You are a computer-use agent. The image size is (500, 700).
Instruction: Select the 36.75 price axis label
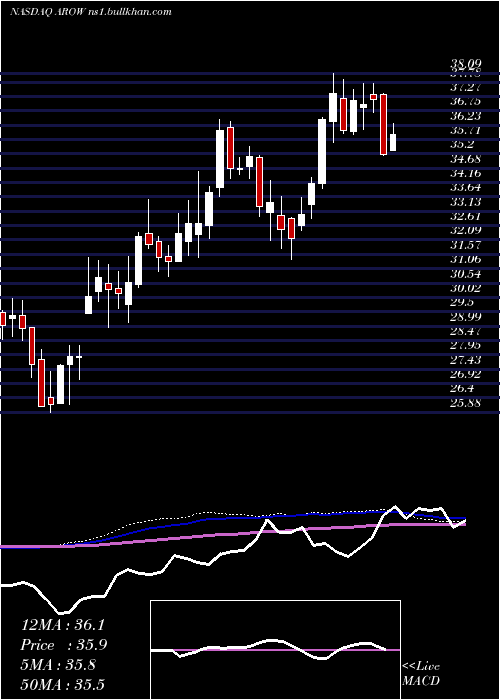click(466, 101)
